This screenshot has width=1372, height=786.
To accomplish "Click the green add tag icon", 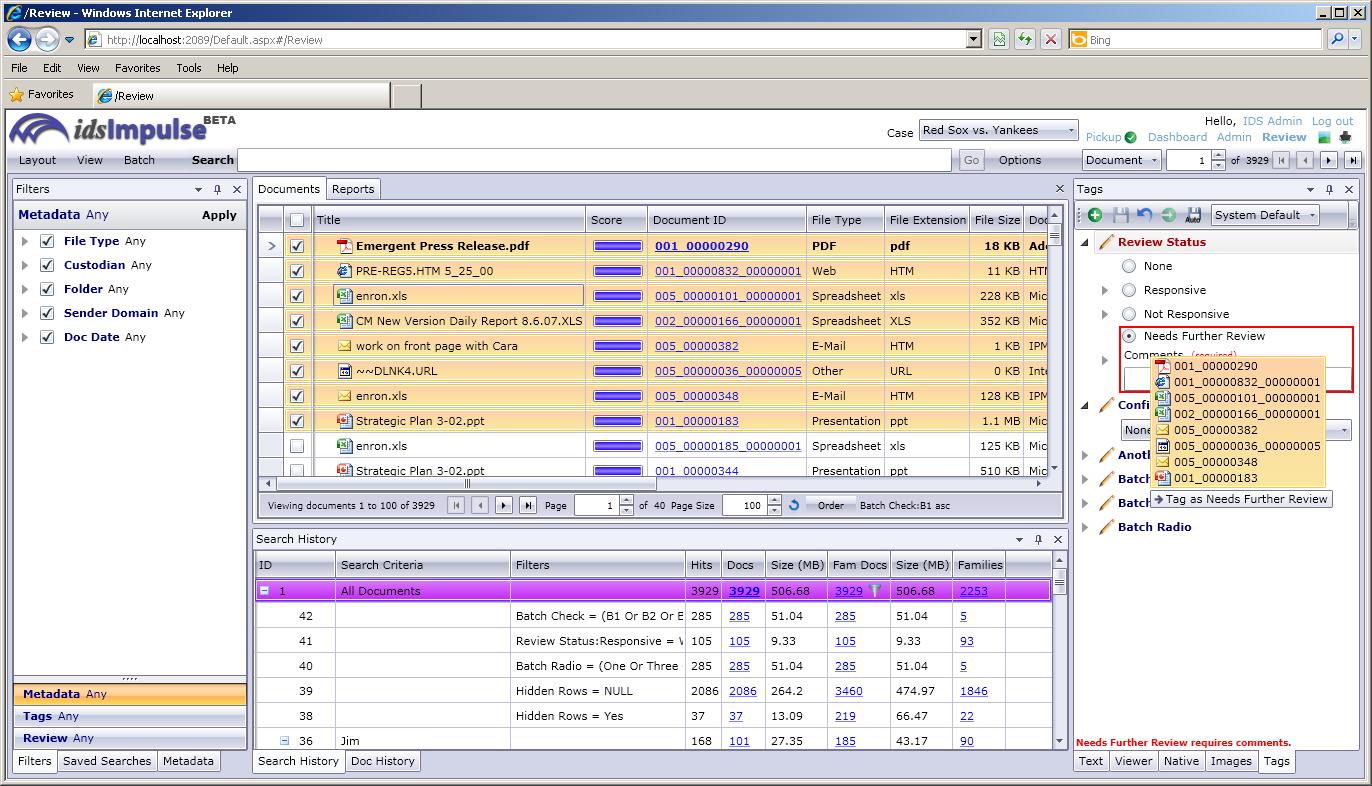I will pyautogui.click(x=1095, y=215).
